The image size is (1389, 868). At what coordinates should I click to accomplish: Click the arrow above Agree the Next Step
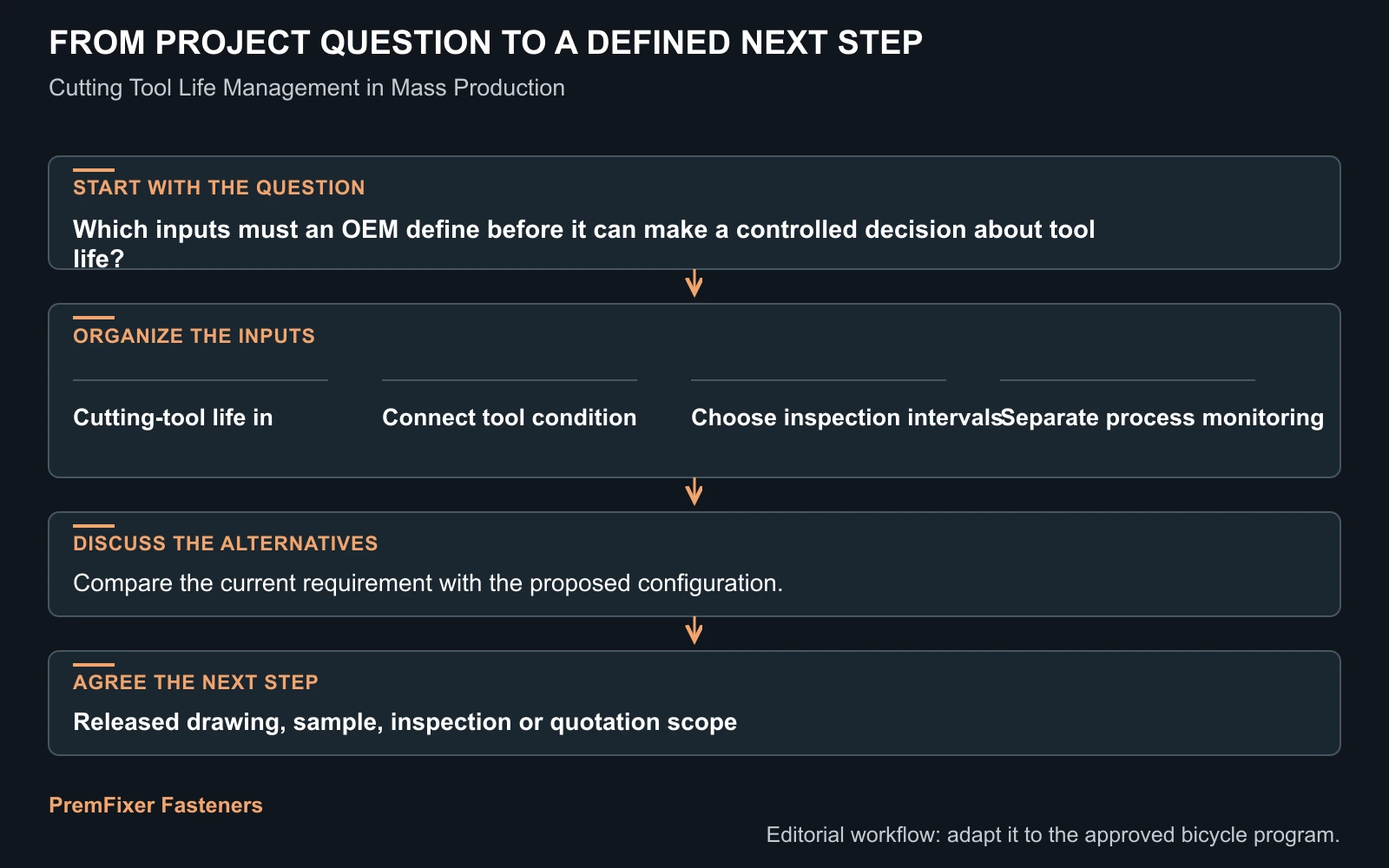click(694, 631)
